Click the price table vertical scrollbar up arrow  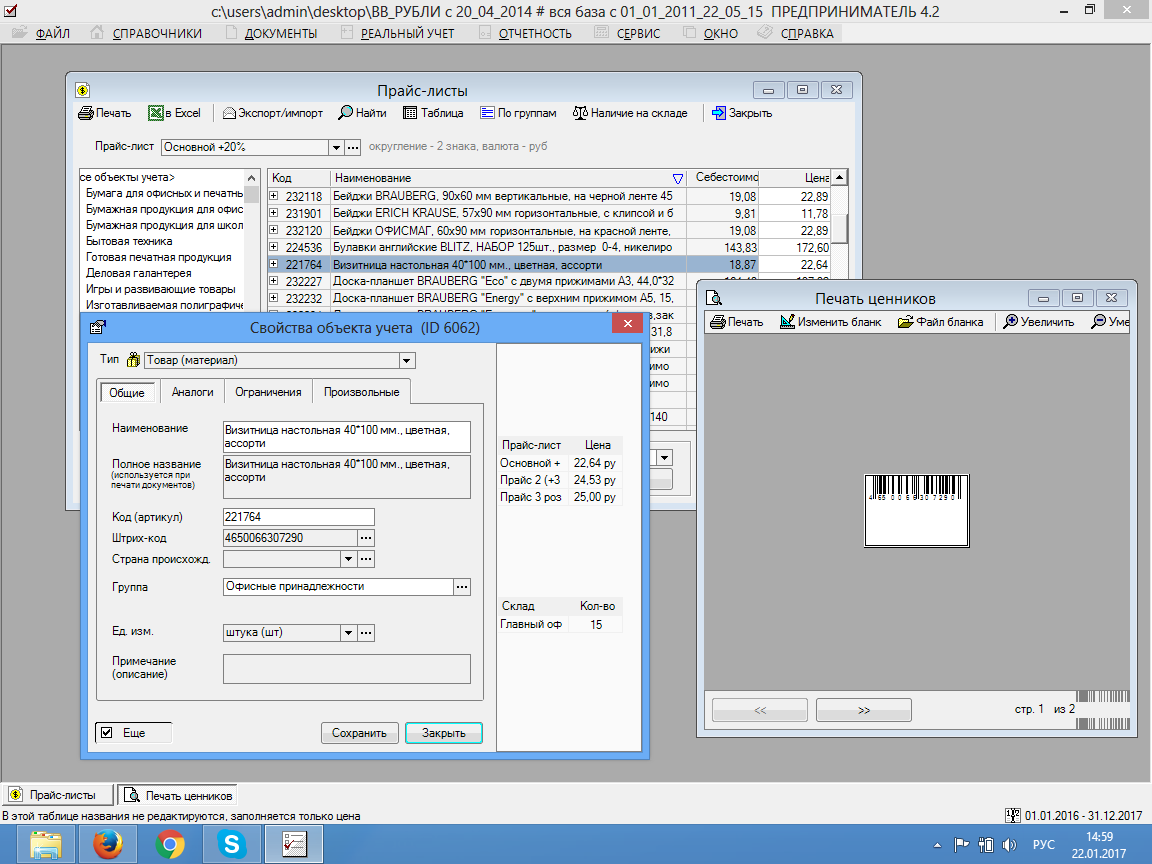(839, 178)
